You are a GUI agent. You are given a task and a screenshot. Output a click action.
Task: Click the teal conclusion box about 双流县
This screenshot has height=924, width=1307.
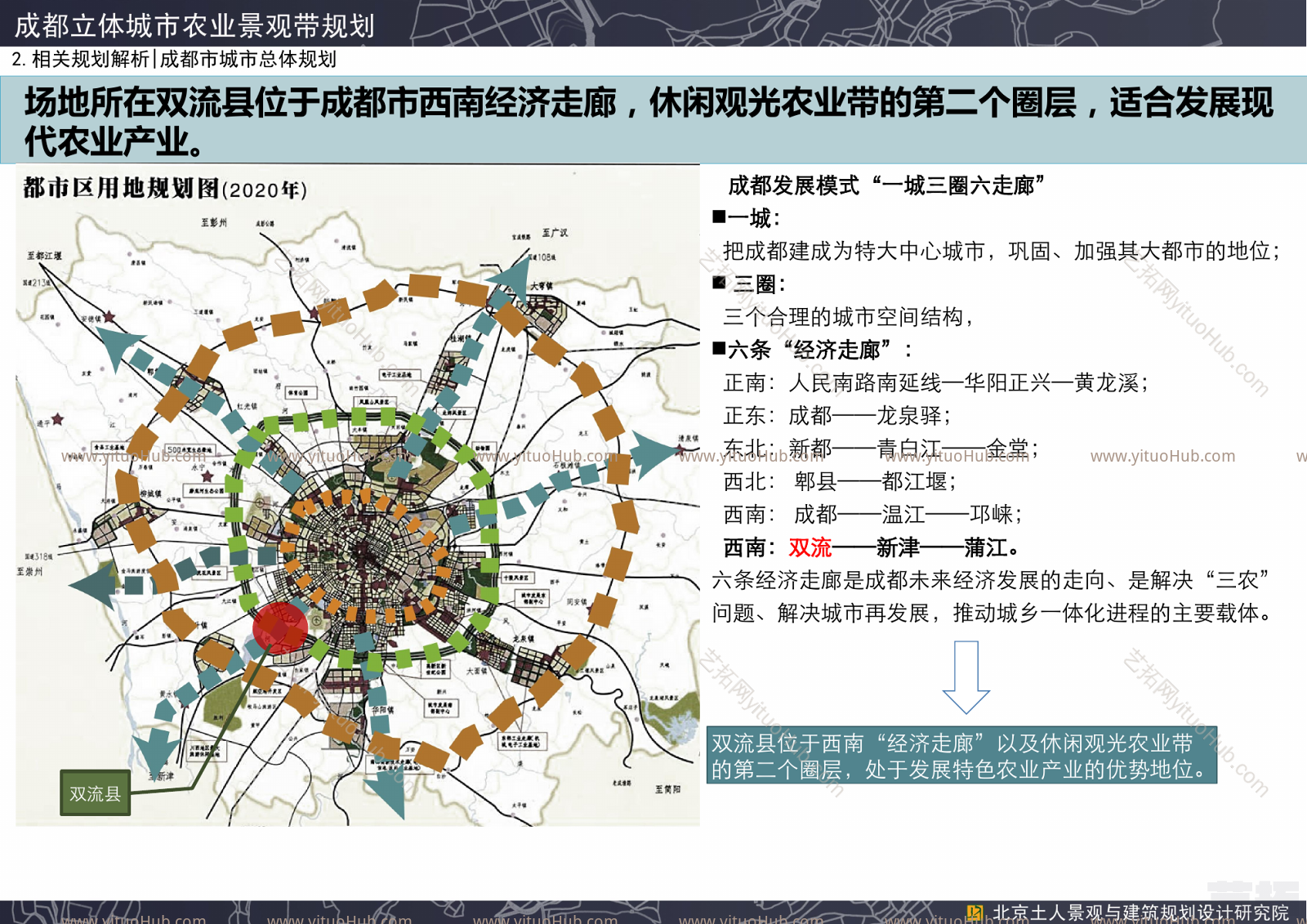961,756
